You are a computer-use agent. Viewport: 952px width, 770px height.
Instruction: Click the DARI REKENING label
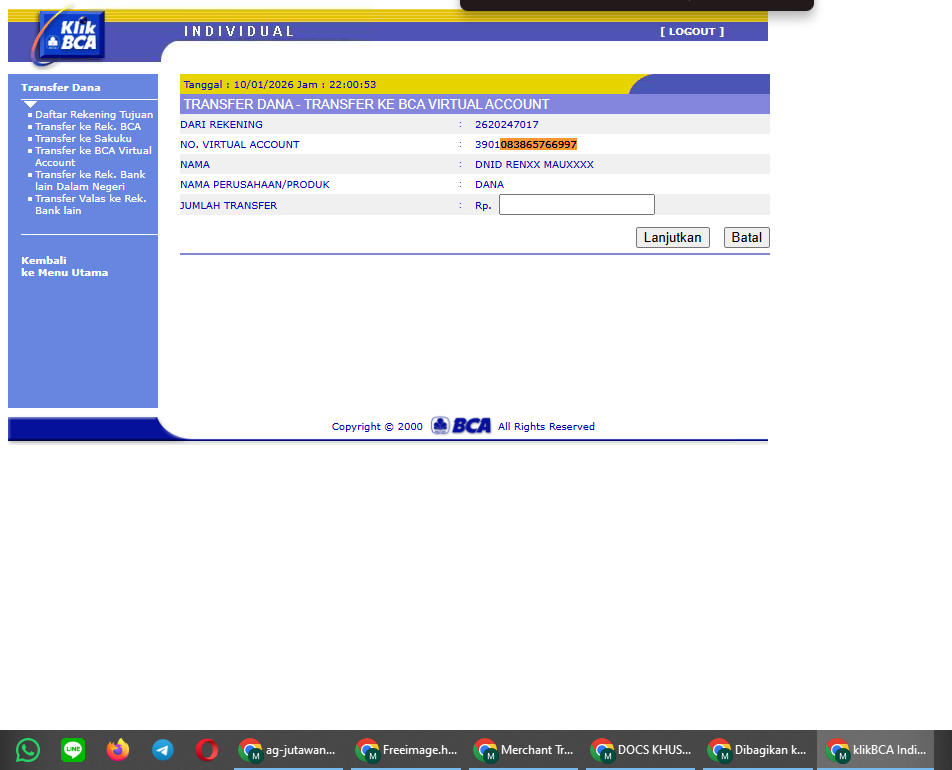point(222,124)
